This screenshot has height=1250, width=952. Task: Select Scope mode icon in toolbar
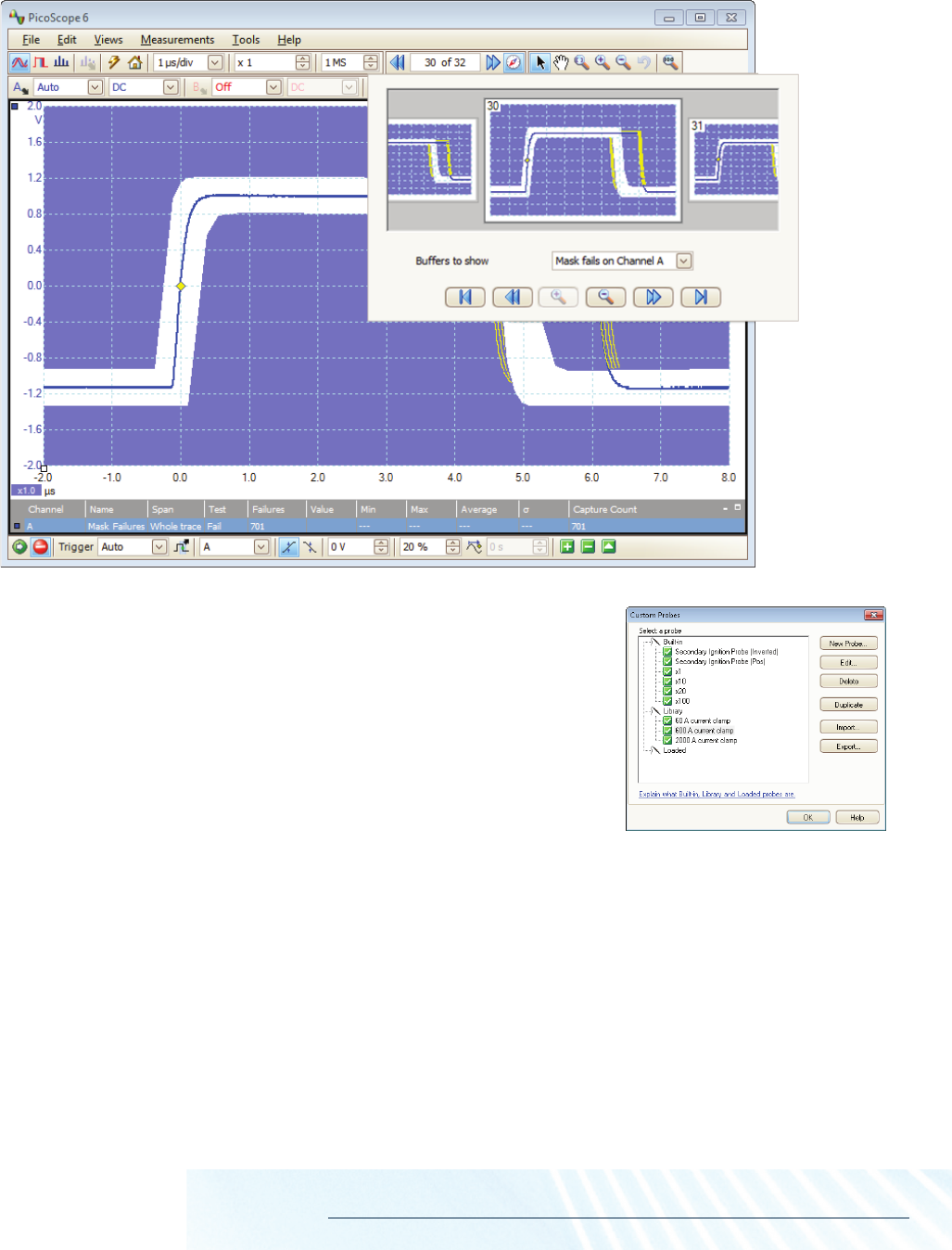point(19,62)
